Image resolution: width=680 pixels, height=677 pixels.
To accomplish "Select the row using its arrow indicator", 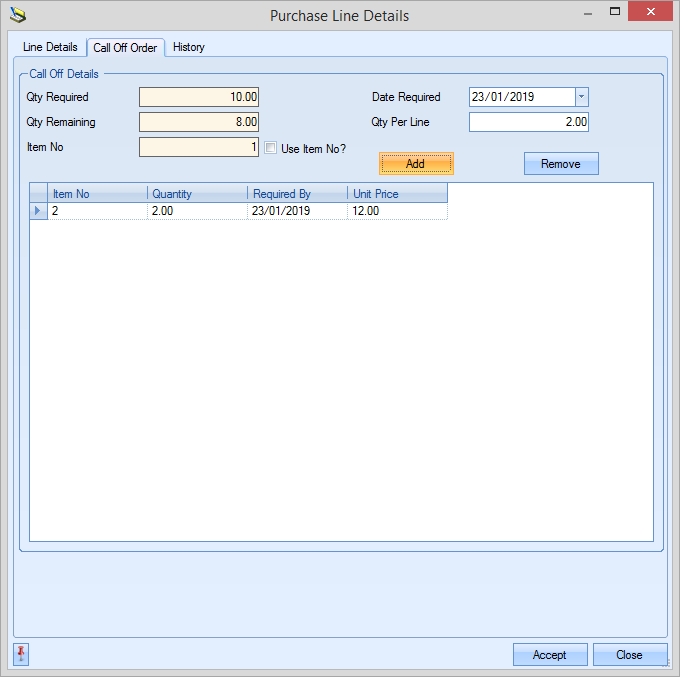I will [x=38, y=211].
